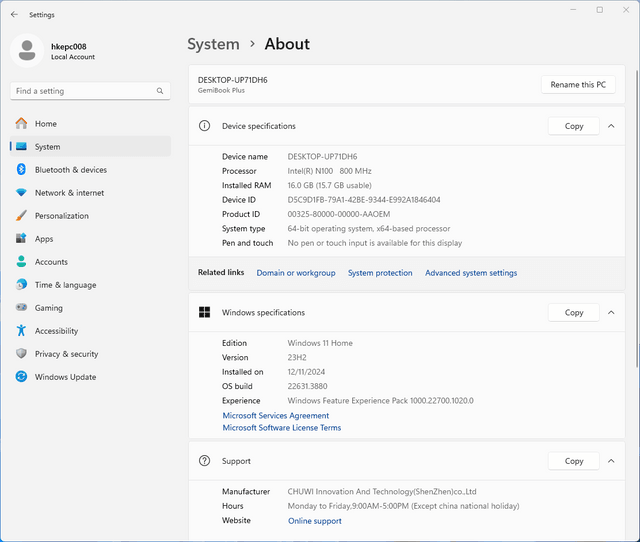Image resolution: width=640 pixels, height=542 pixels.
Task: Collapse the Windows specifications section
Action: tap(611, 313)
